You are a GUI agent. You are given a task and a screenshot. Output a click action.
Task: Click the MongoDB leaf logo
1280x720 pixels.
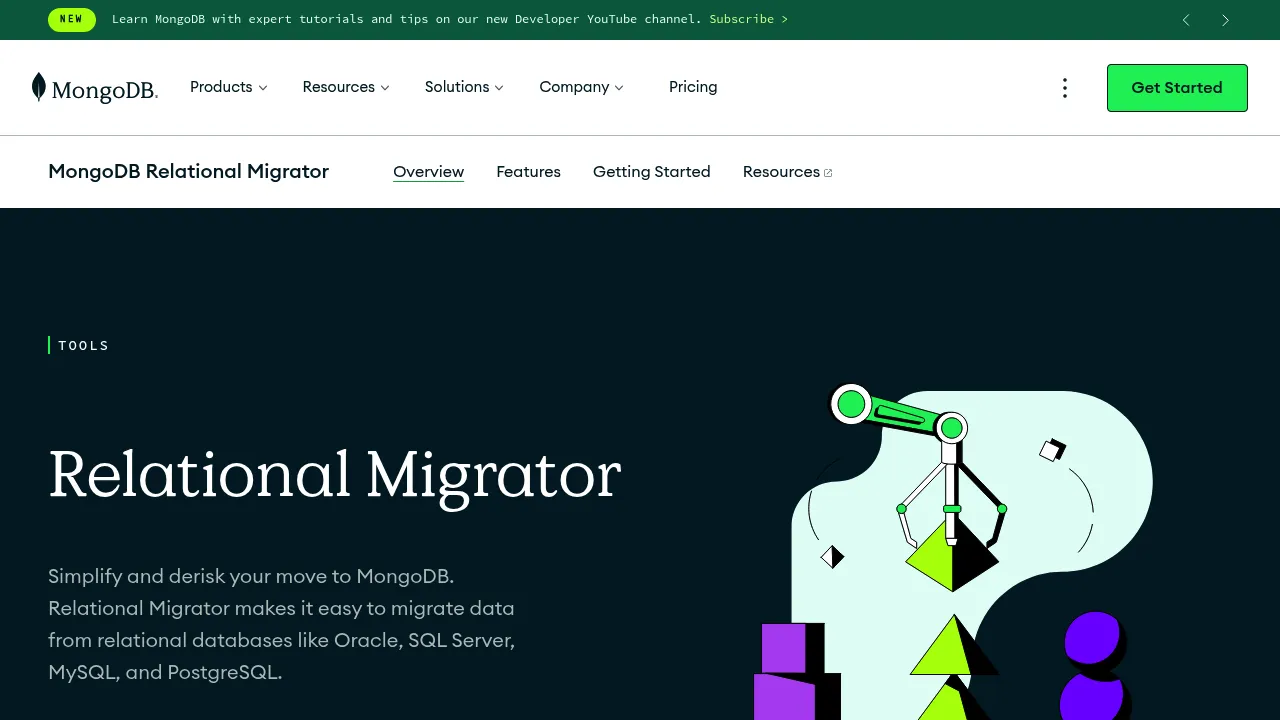coord(94,88)
